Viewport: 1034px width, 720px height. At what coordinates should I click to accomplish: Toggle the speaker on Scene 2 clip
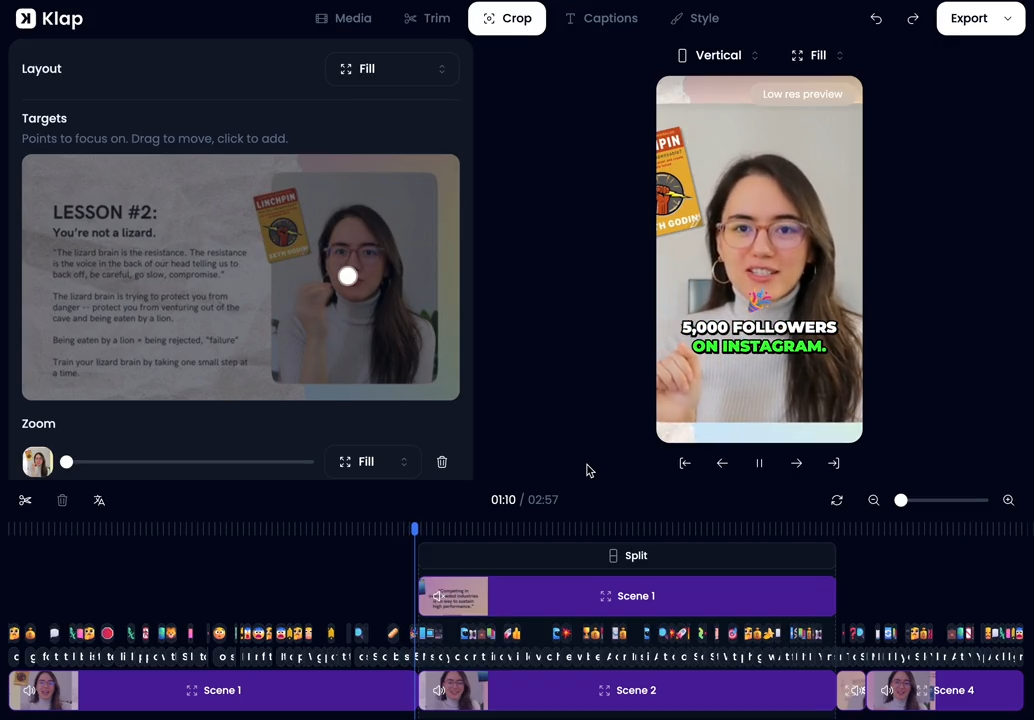(438, 690)
